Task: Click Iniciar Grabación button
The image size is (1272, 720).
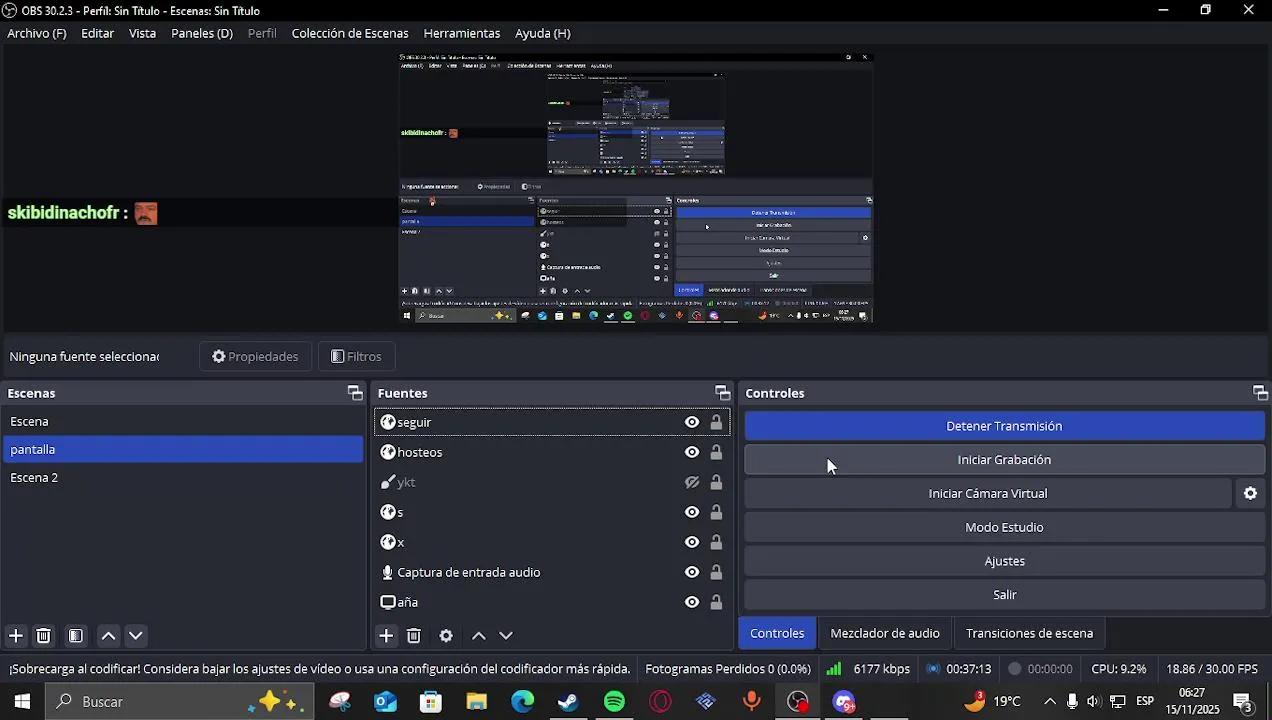Action: pyautogui.click(x=1005, y=460)
